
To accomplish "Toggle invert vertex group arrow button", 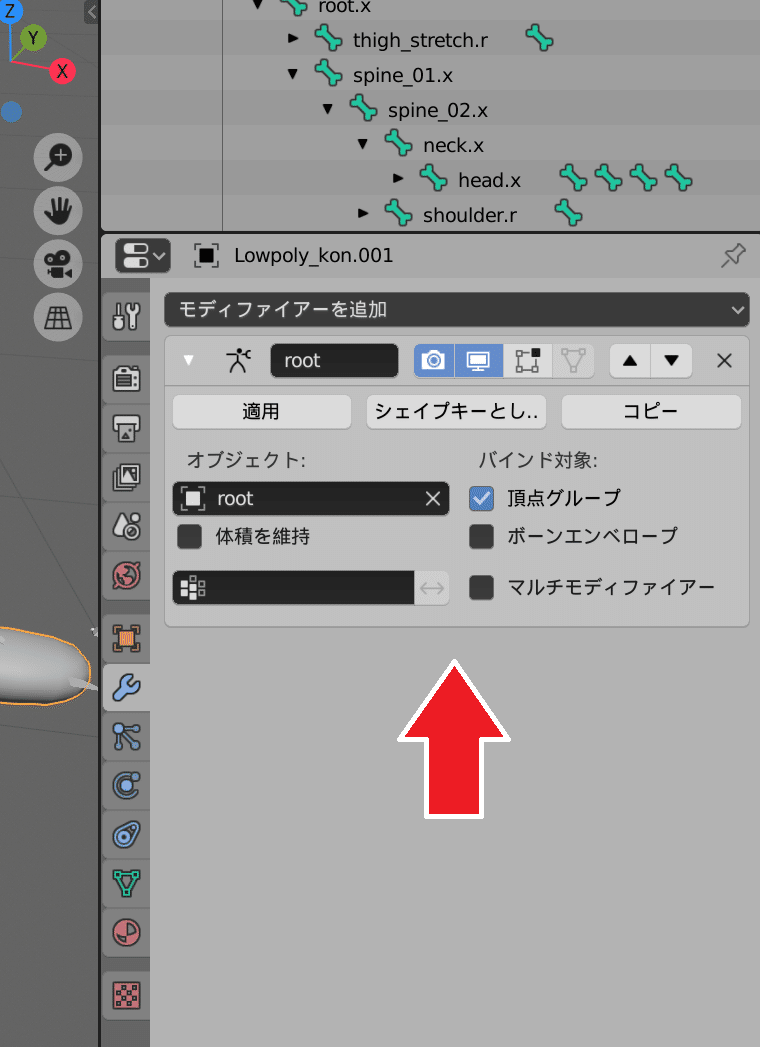I will click(431, 588).
